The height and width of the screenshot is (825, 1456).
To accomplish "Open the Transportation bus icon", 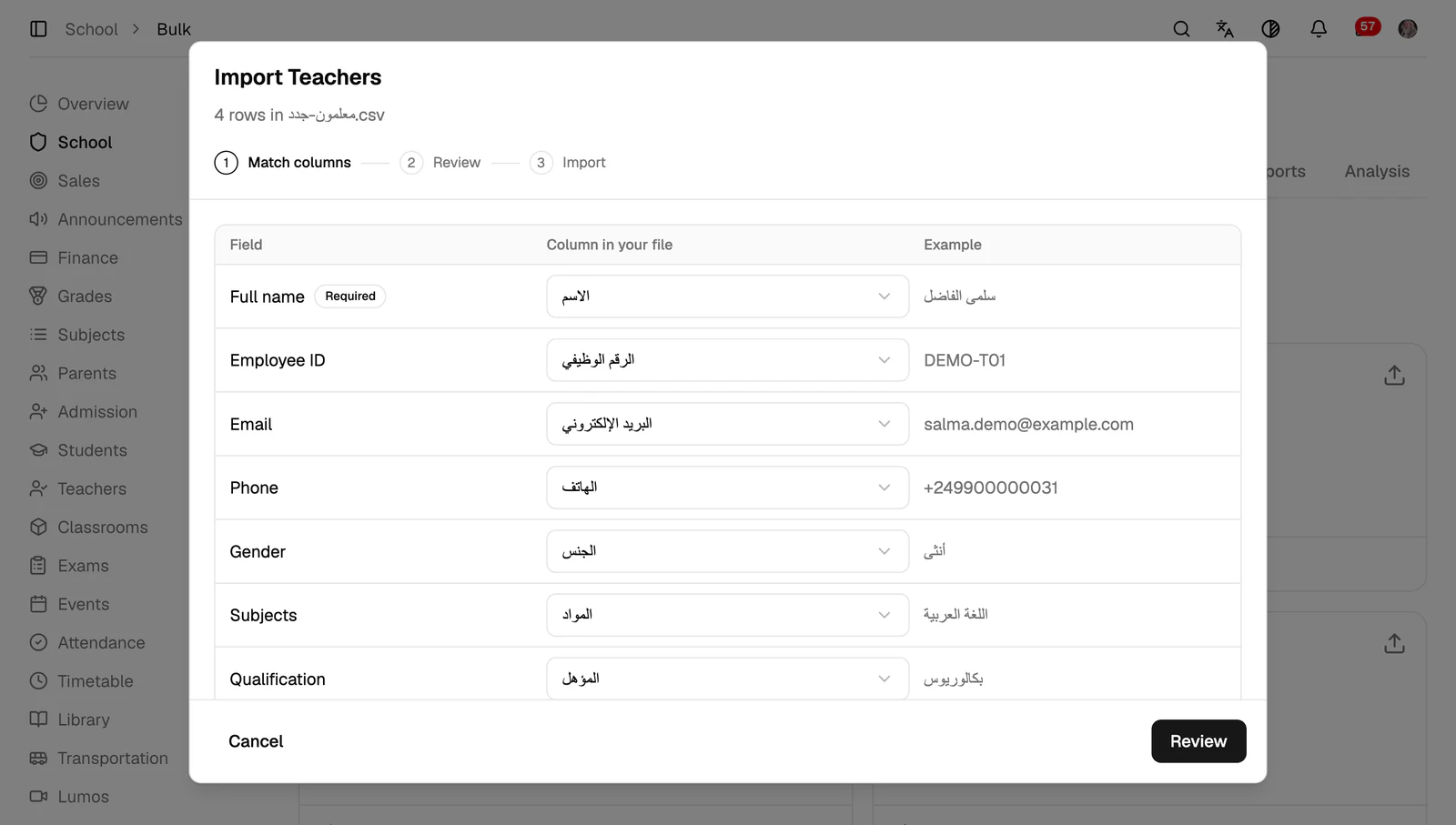I will pos(38,759).
